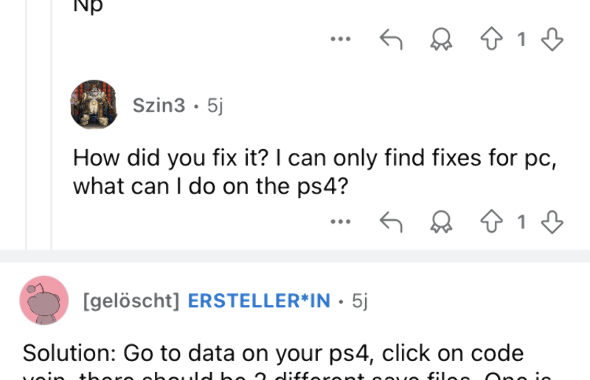Upvote Szin3's ps4 question
Image resolution: width=590 pixels, height=380 pixels.
[491, 222]
